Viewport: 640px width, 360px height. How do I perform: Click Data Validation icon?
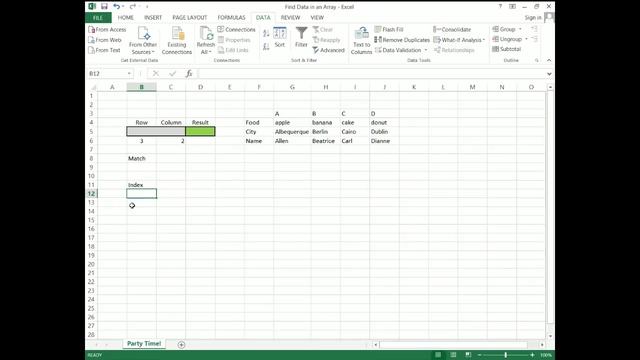point(378,50)
